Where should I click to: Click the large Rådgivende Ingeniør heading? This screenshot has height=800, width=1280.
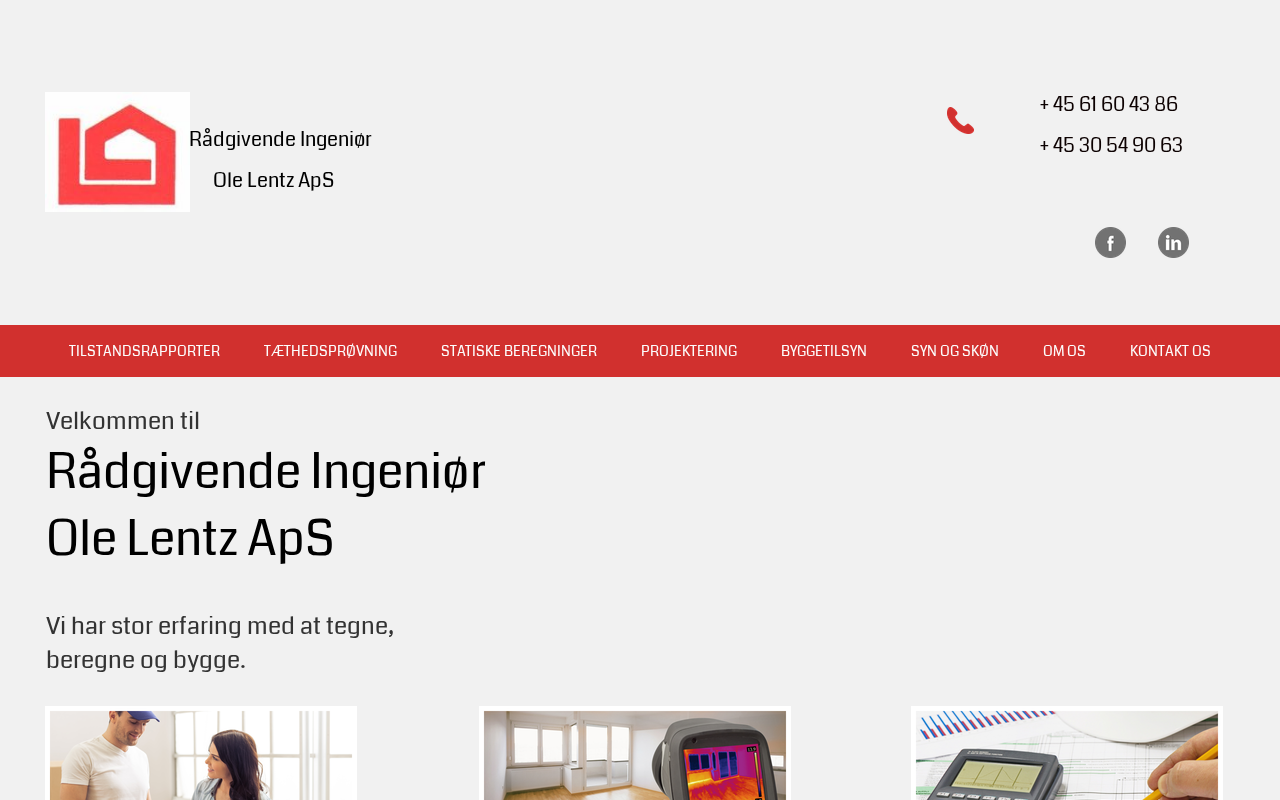(x=266, y=471)
